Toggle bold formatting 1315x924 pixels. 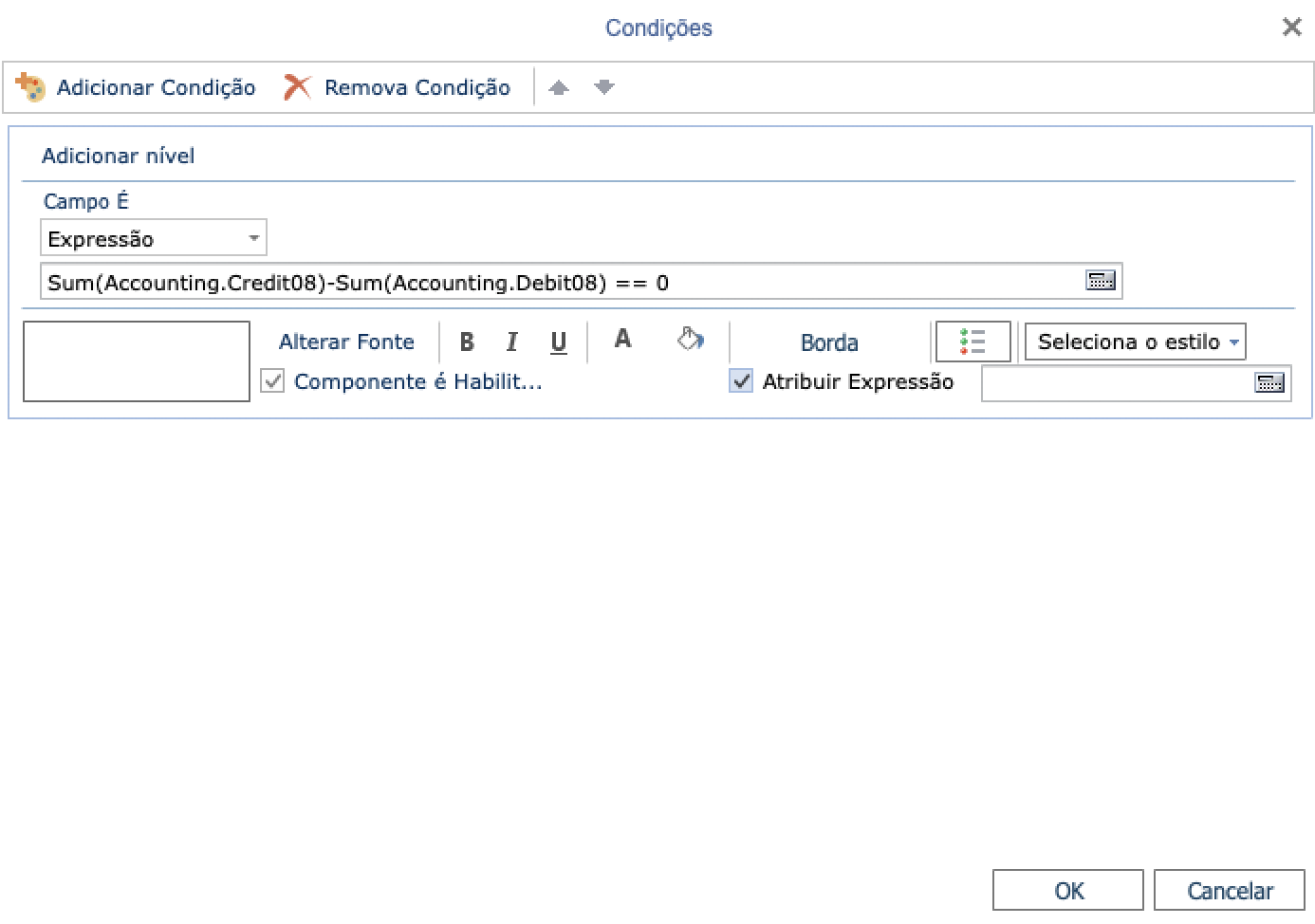(x=467, y=342)
